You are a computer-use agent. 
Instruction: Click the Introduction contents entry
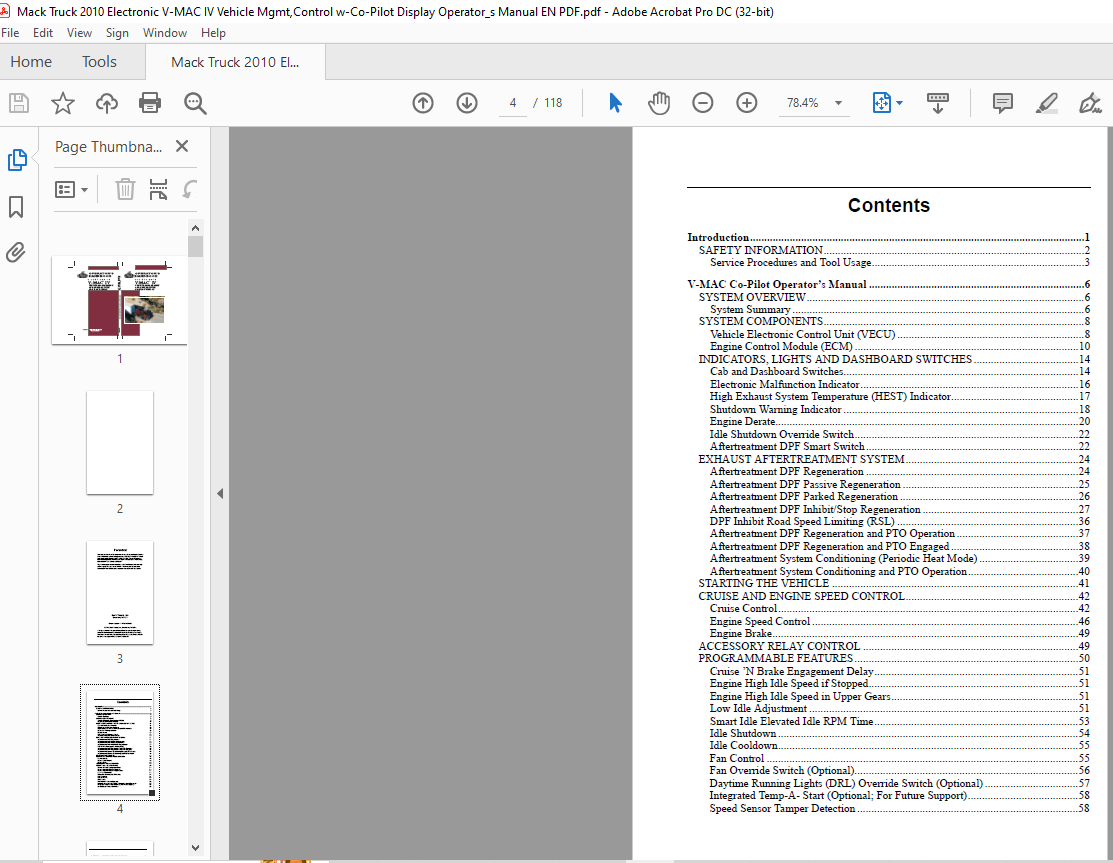click(x=888, y=237)
